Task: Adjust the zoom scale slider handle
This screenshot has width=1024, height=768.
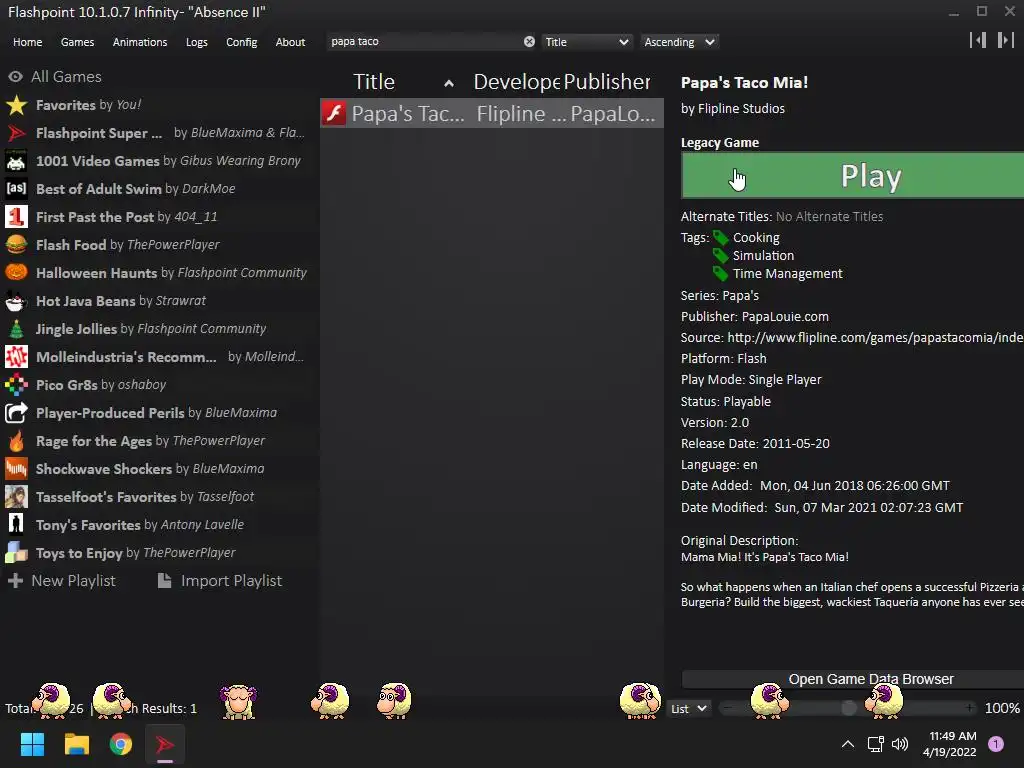Action: [848, 708]
